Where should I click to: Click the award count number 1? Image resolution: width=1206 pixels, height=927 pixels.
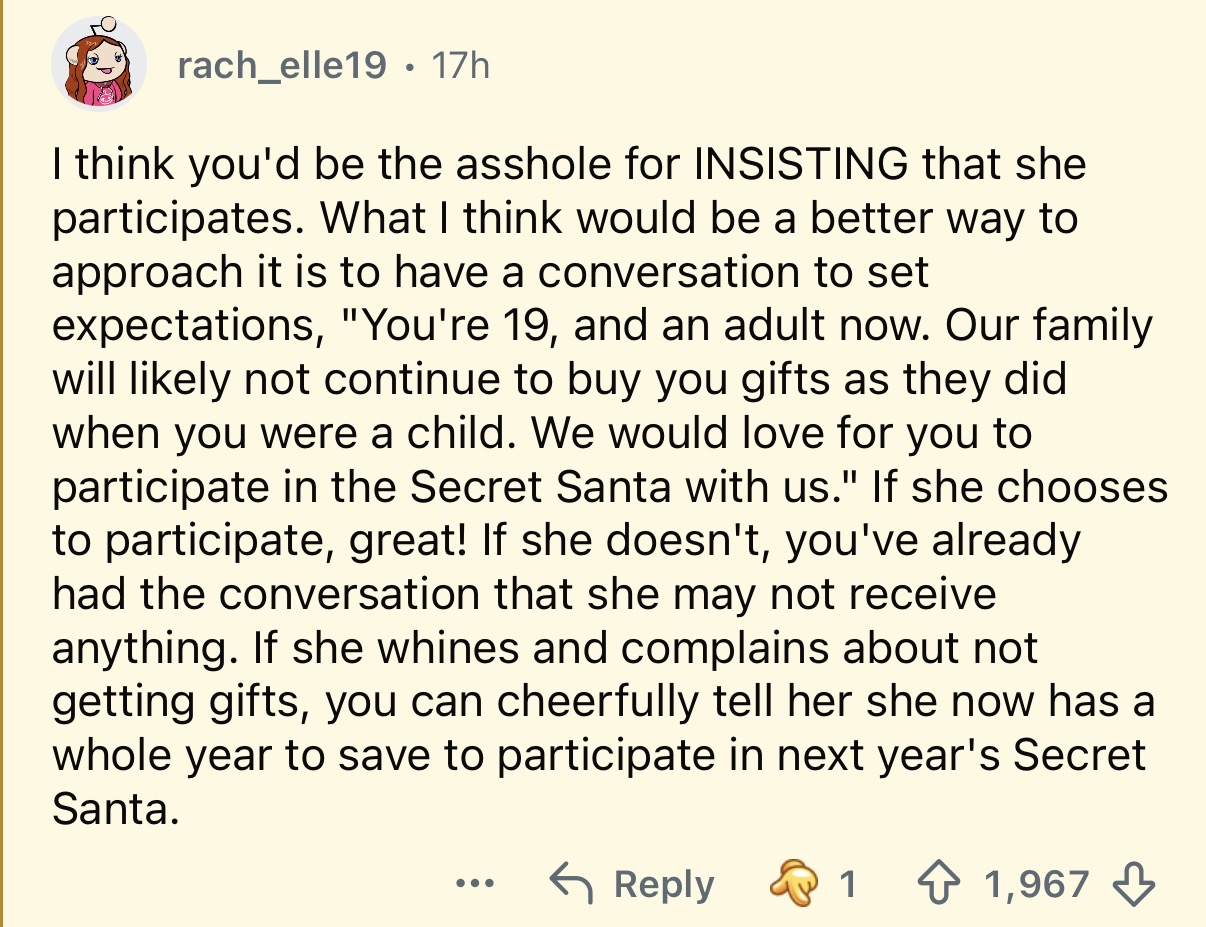pyautogui.click(x=847, y=884)
